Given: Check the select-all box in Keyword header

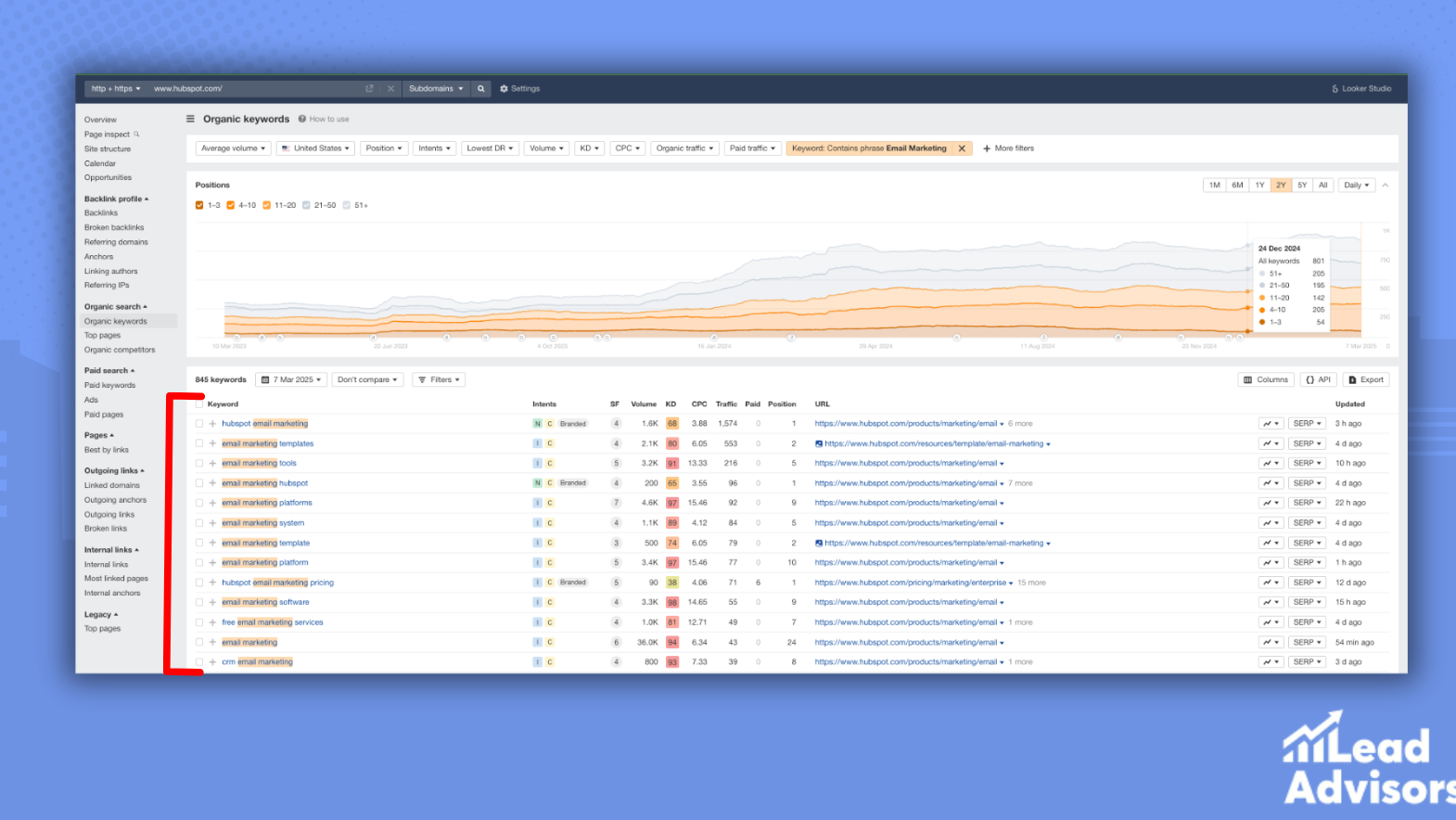Looking at the screenshot, I should [199, 404].
